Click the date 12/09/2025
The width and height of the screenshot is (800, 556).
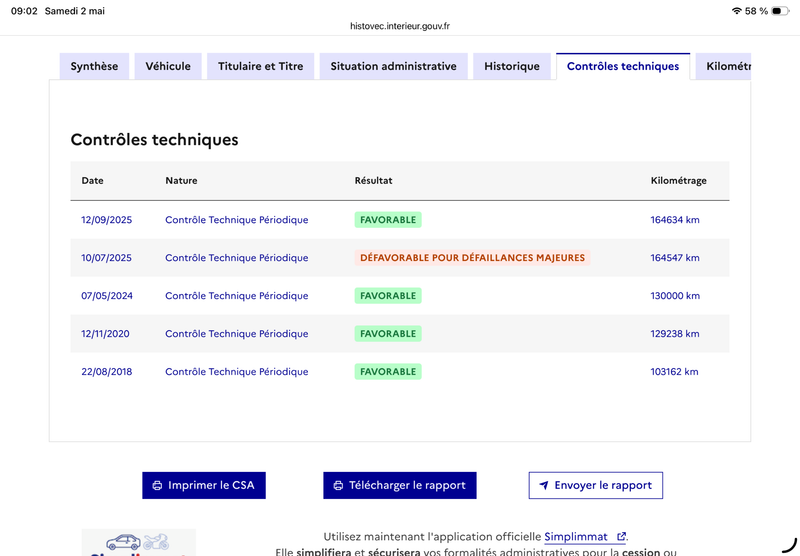[107, 220]
